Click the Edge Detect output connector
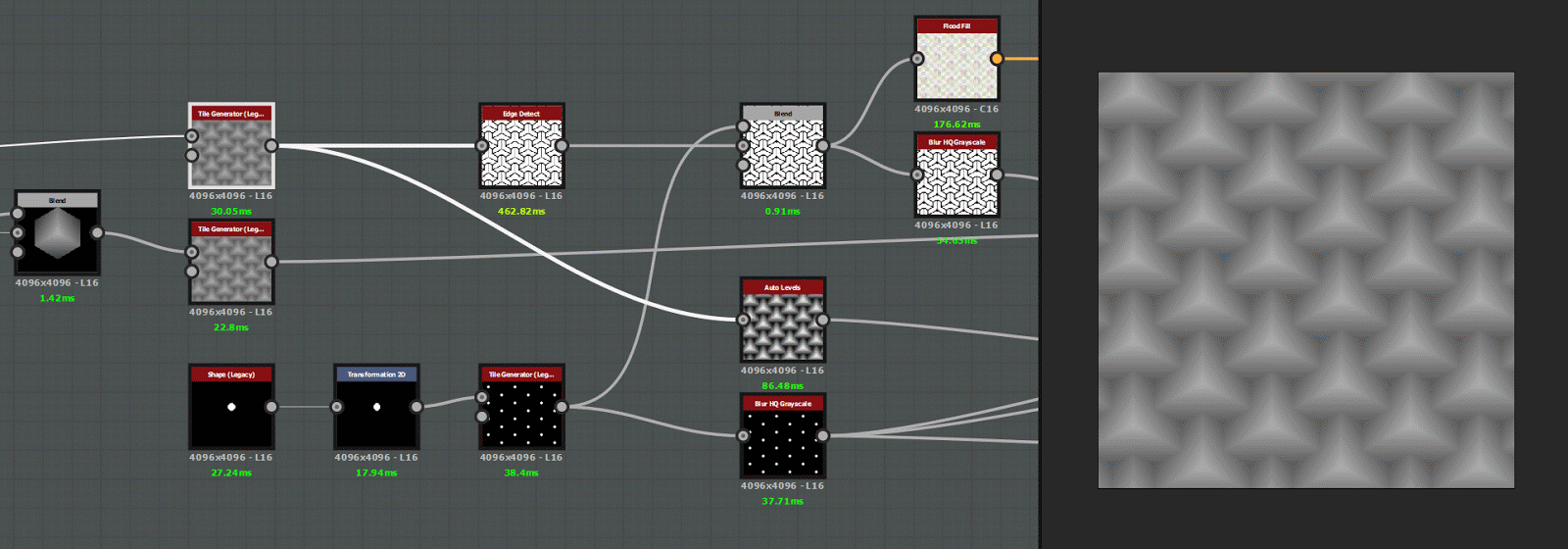The image size is (1568, 549). [x=562, y=146]
